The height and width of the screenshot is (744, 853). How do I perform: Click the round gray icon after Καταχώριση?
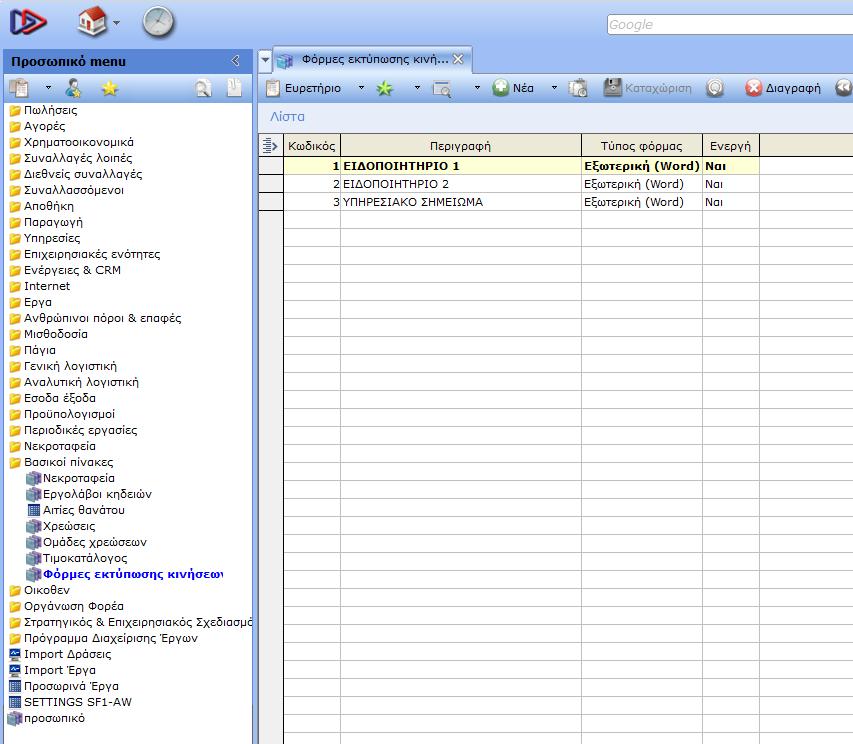(715, 88)
